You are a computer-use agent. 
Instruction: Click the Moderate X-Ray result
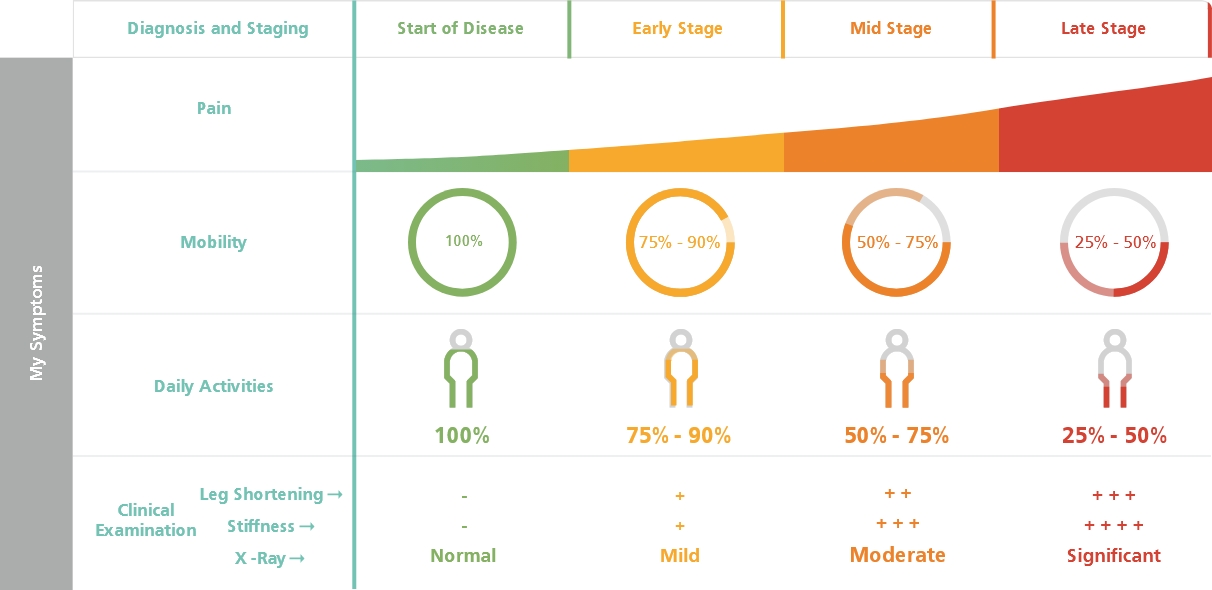[x=897, y=555]
